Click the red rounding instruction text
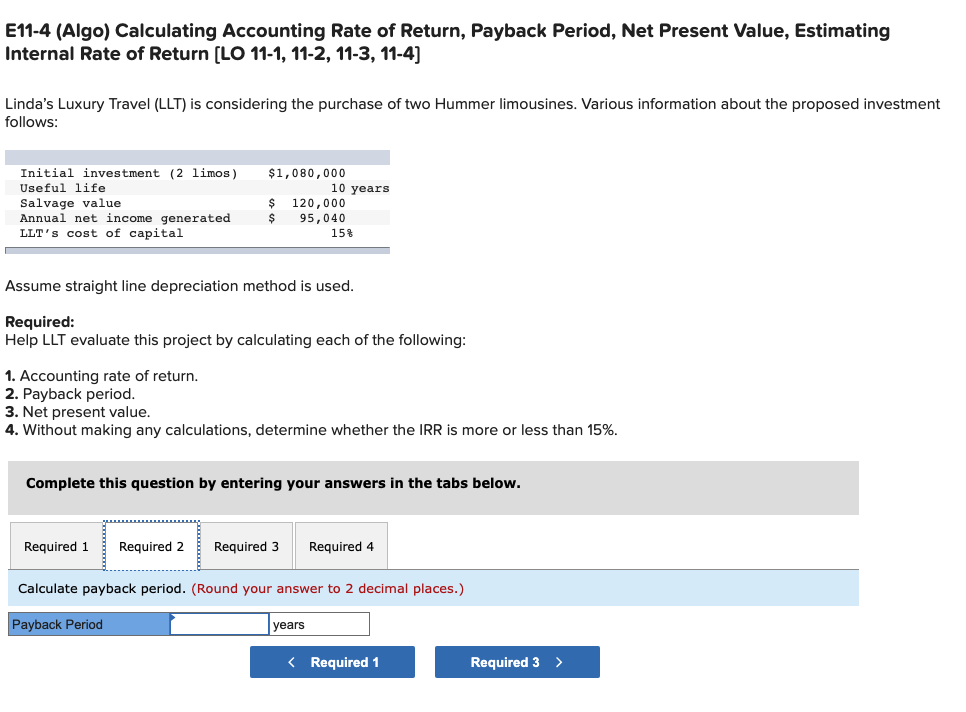Screen dimensions: 966x712 tap(327, 588)
